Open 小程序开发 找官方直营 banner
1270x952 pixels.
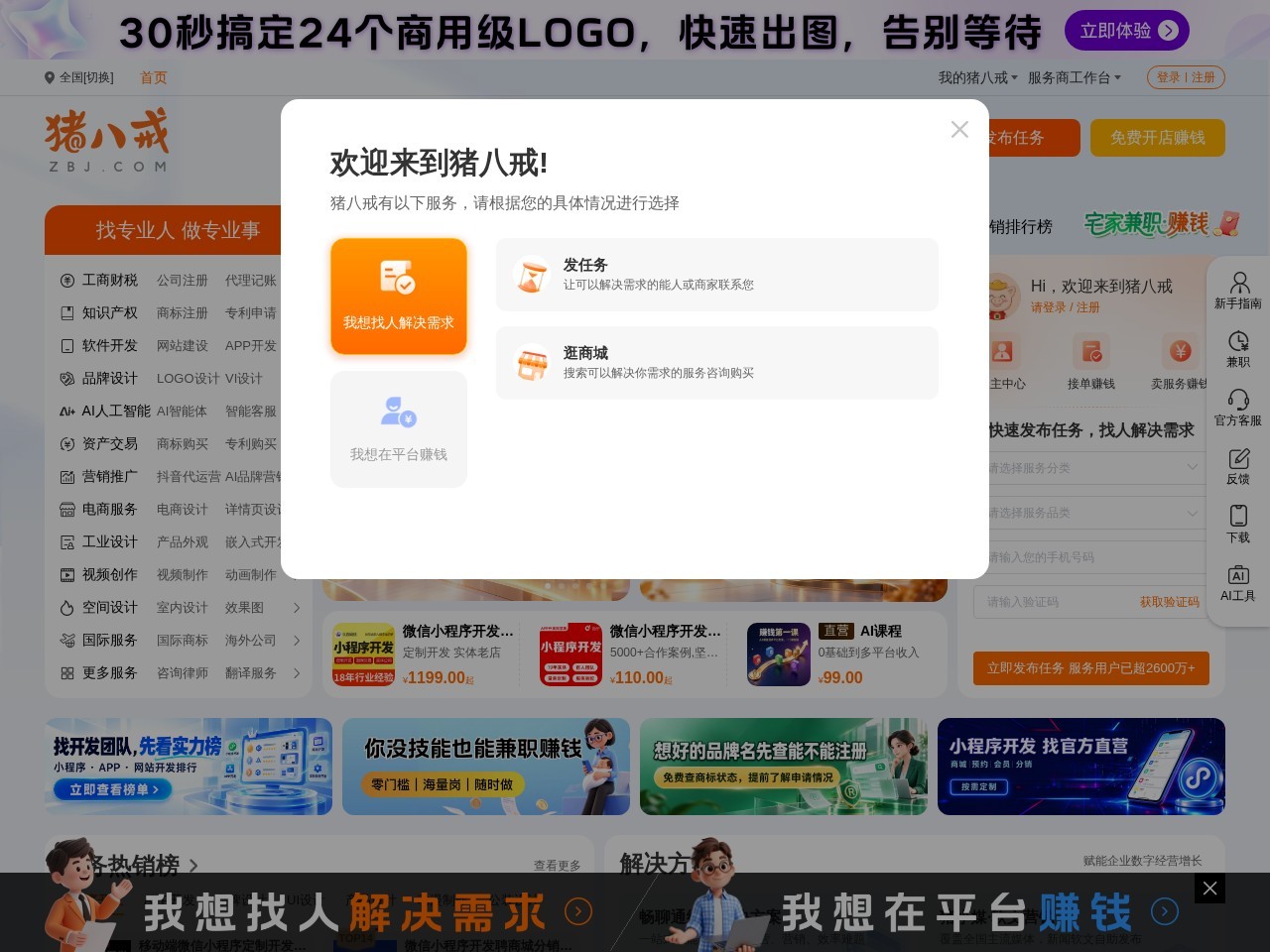click(x=1081, y=767)
